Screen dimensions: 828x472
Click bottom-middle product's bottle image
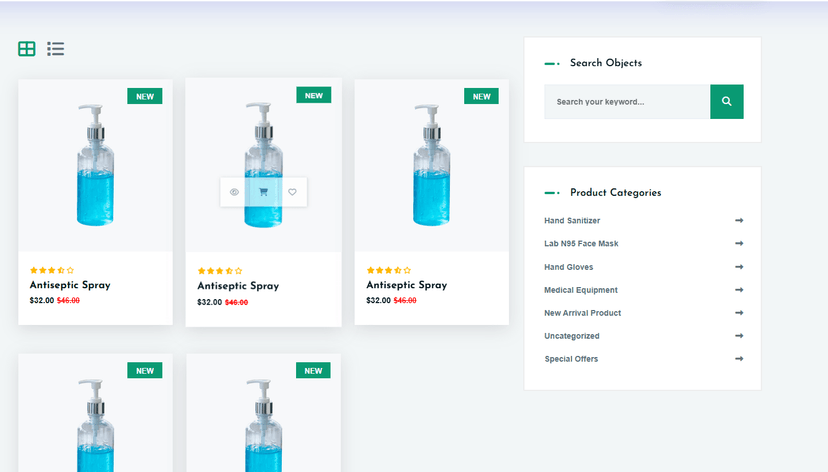[264, 425]
